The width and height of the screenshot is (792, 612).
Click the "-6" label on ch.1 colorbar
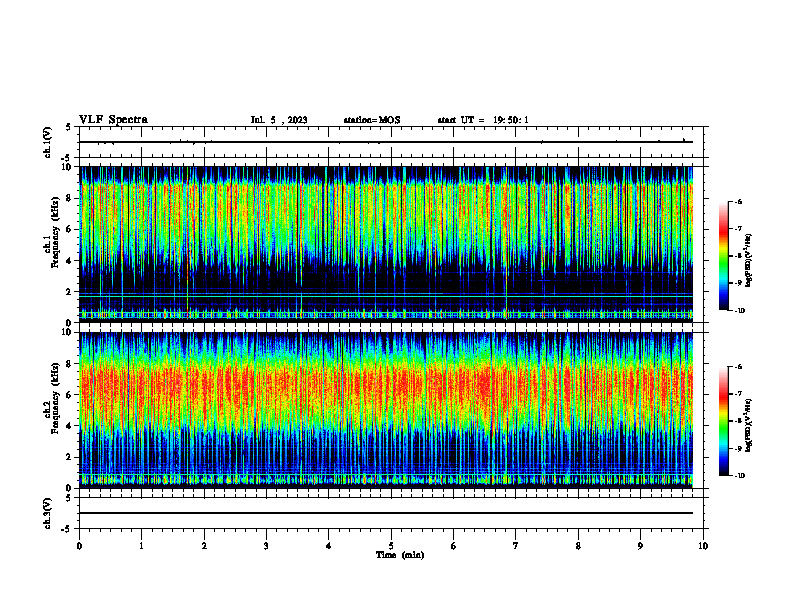[x=738, y=201]
